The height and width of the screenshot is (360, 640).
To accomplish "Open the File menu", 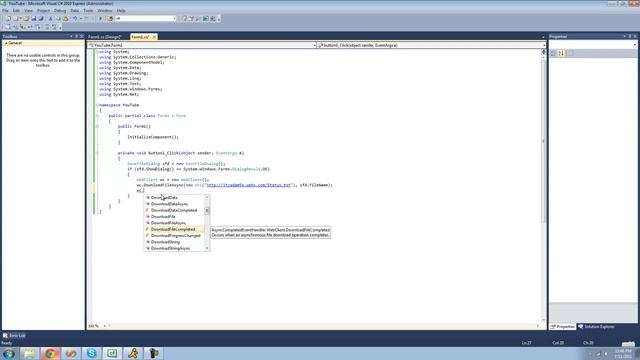I will click(5, 11).
